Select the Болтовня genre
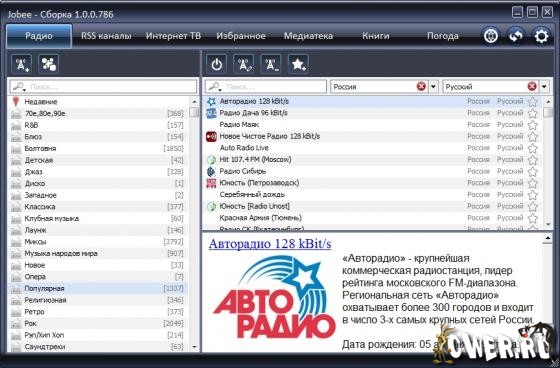Screen dimensions: 560x368 tap(98, 149)
